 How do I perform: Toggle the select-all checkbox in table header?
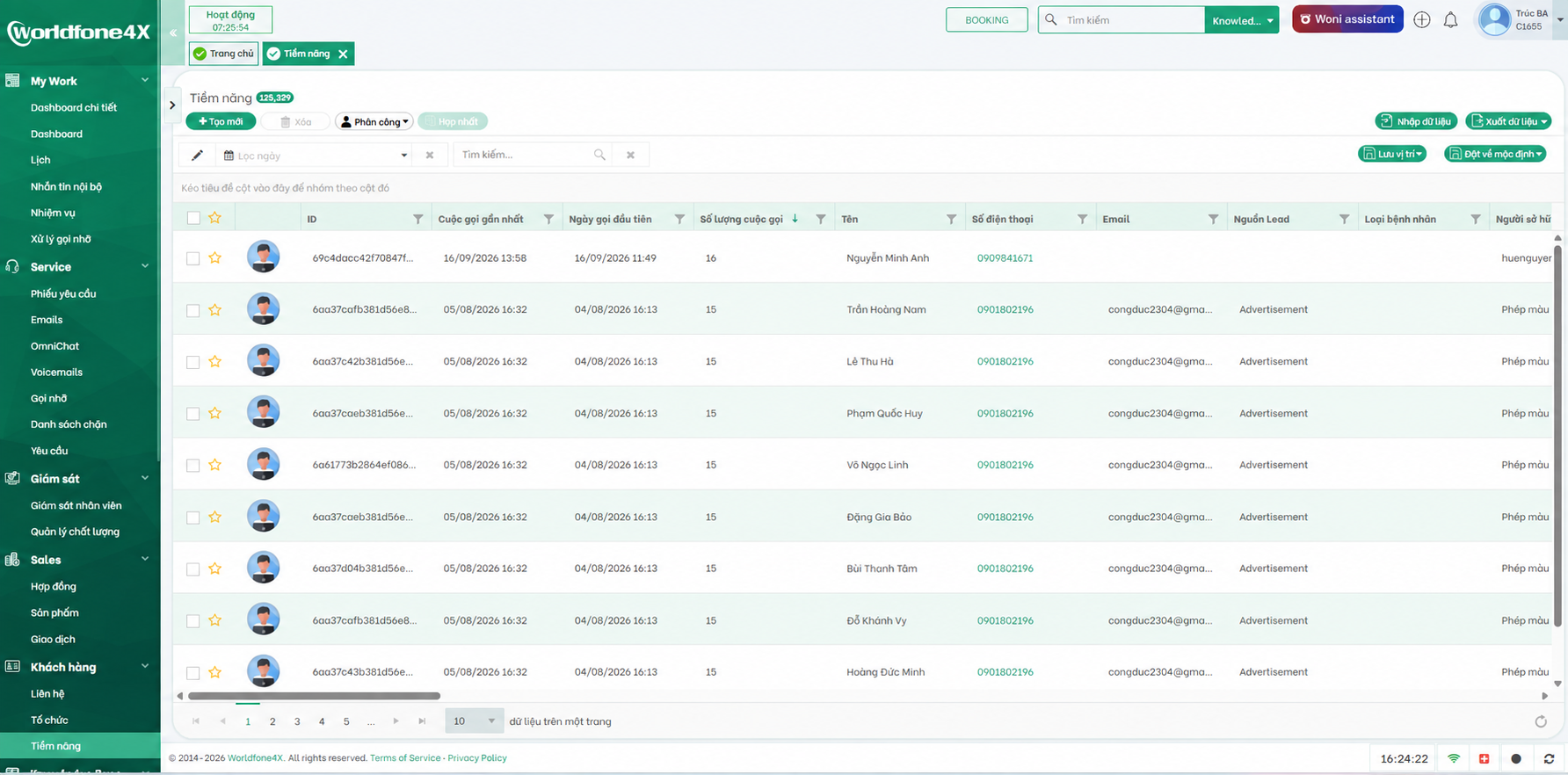pyautogui.click(x=193, y=218)
